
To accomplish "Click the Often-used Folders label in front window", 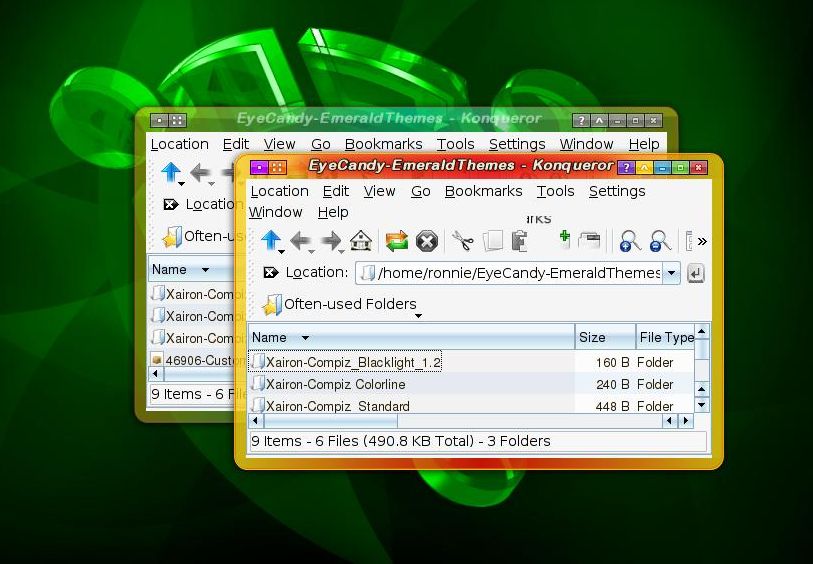I will [x=350, y=304].
